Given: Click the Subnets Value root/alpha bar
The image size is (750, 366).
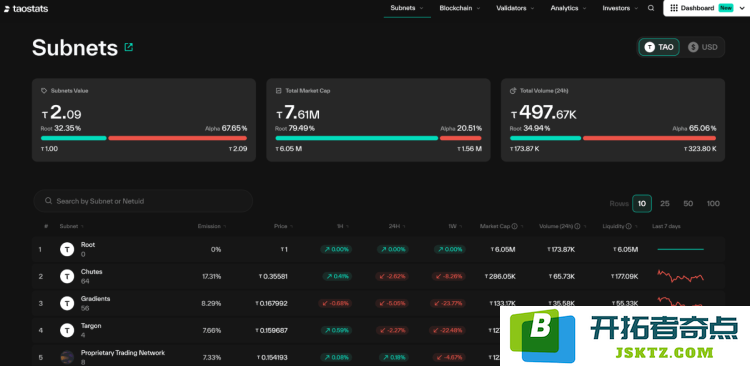Looking at the screenshot, I should 144,138.
